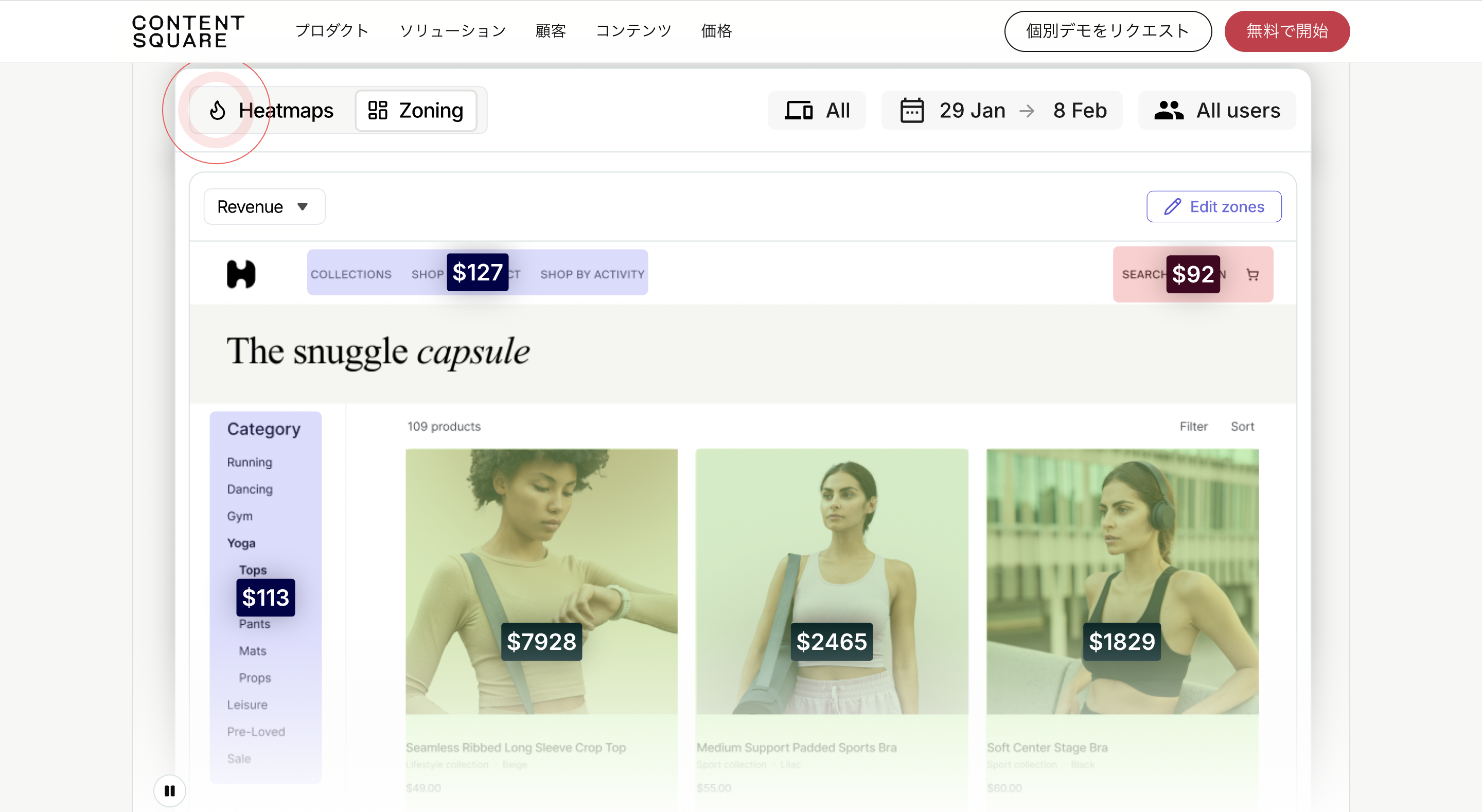Open the $1829 stage bra product image
Screen dimensions: 1482x812
1122,581
